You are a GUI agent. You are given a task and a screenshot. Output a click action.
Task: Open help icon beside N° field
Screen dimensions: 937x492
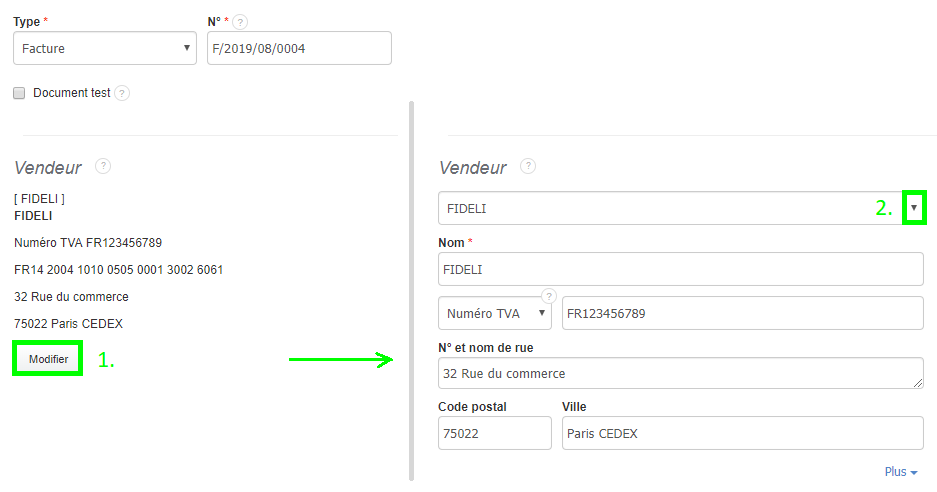pos(240,22)
